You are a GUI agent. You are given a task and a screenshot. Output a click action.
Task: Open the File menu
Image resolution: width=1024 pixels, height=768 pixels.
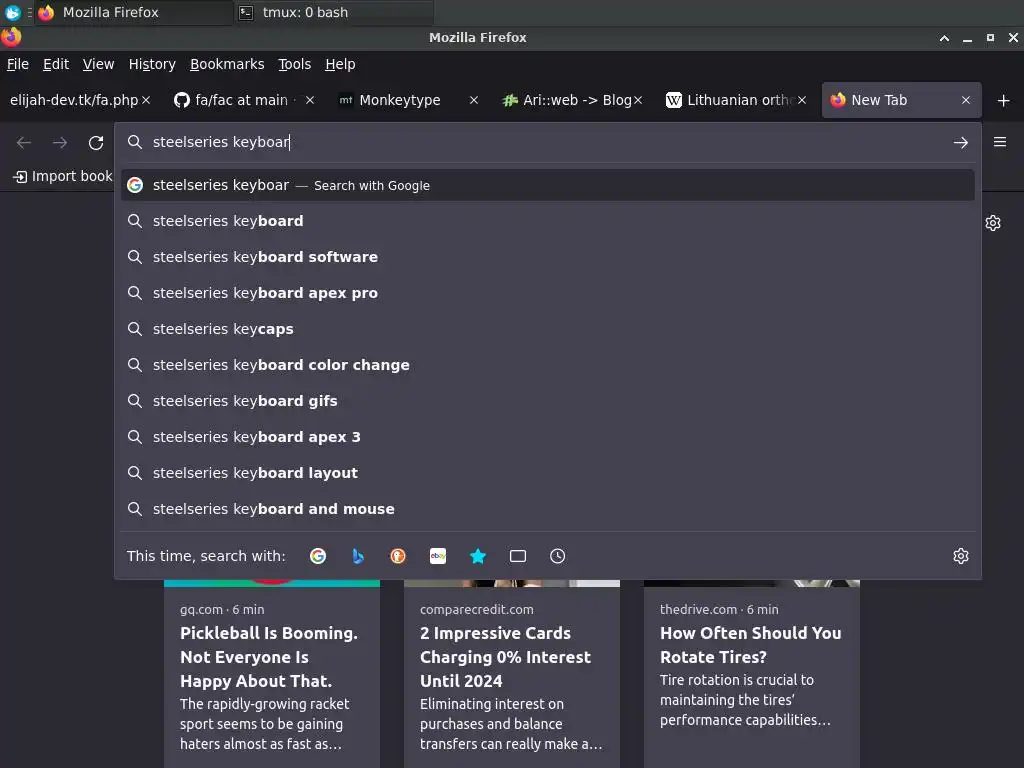click(x=18, y=64)
